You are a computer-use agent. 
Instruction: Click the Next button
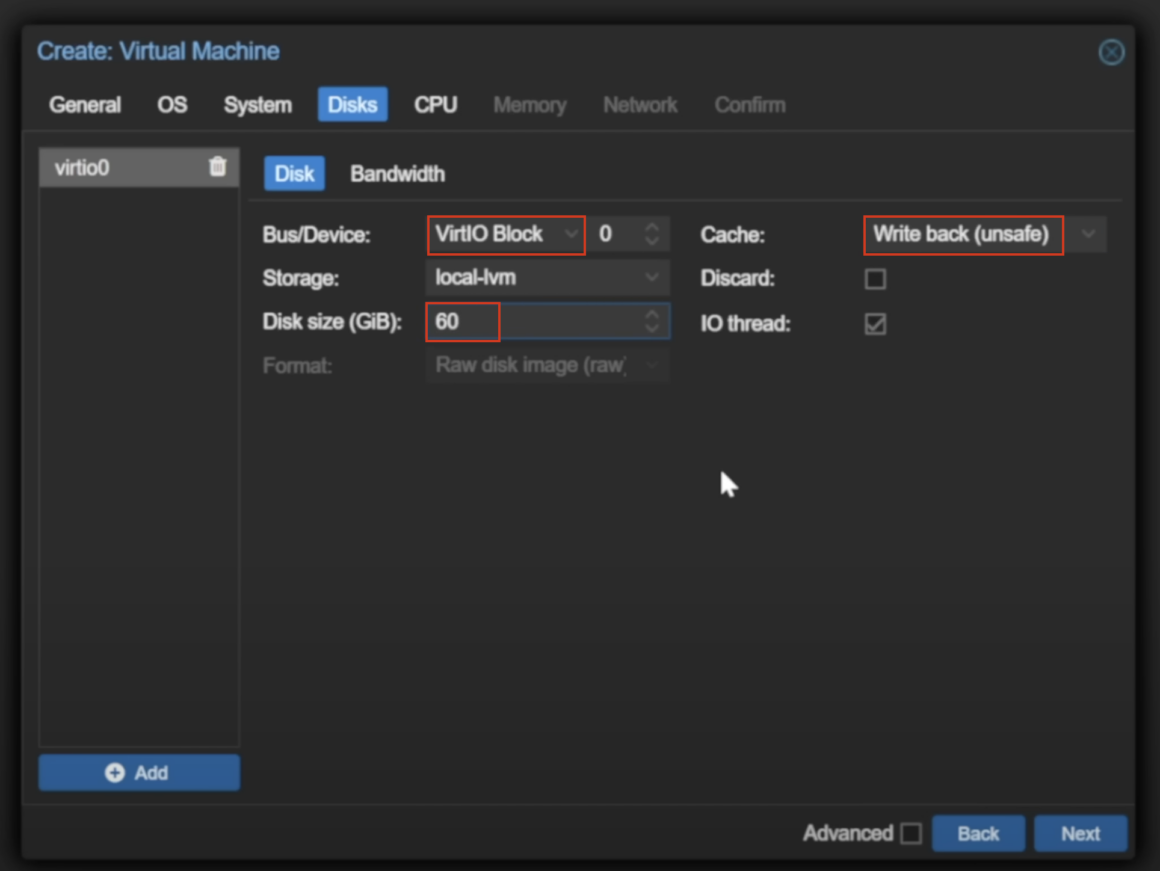coord(1080,834)
